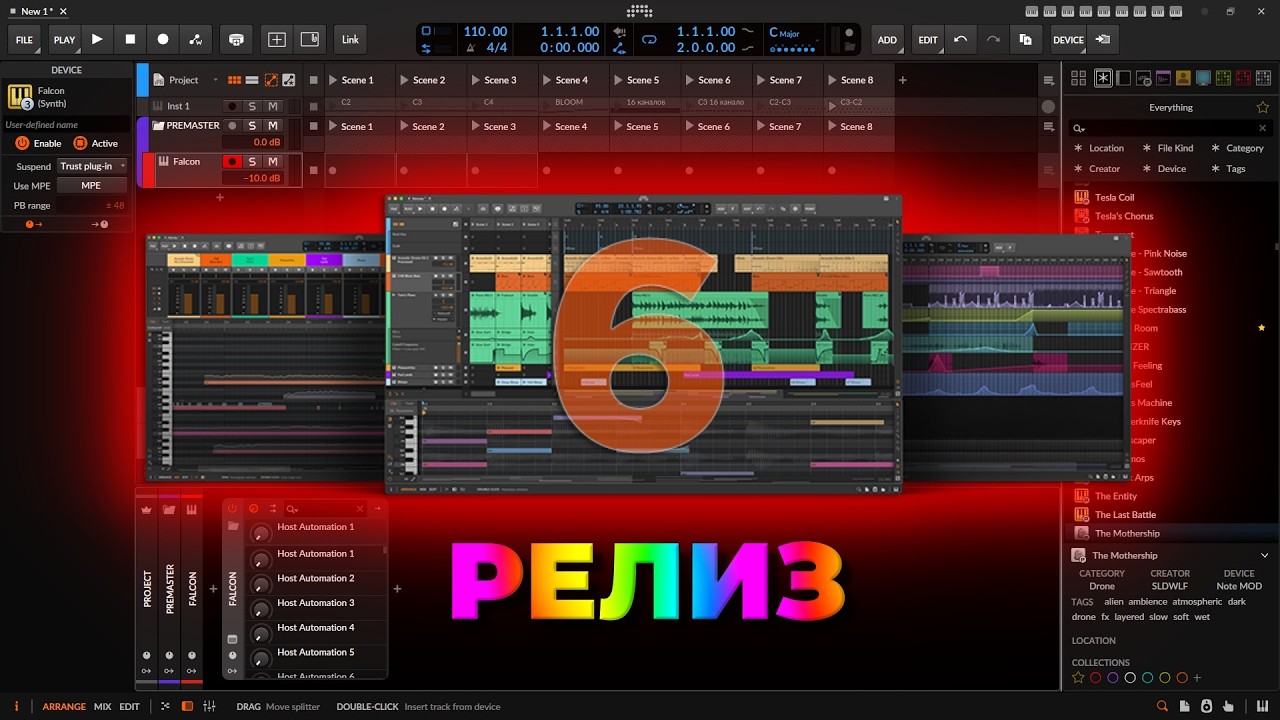
Task: Arm global Record button in transport
Action: tap(163, 40)
